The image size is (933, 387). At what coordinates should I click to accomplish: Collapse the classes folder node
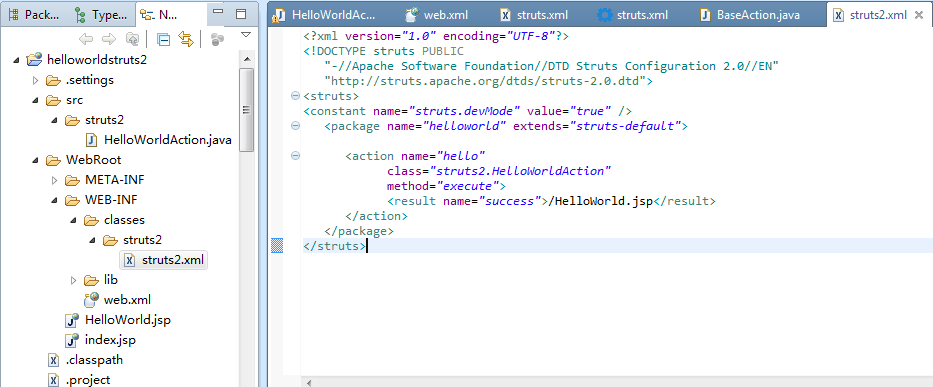click(73, 220)
